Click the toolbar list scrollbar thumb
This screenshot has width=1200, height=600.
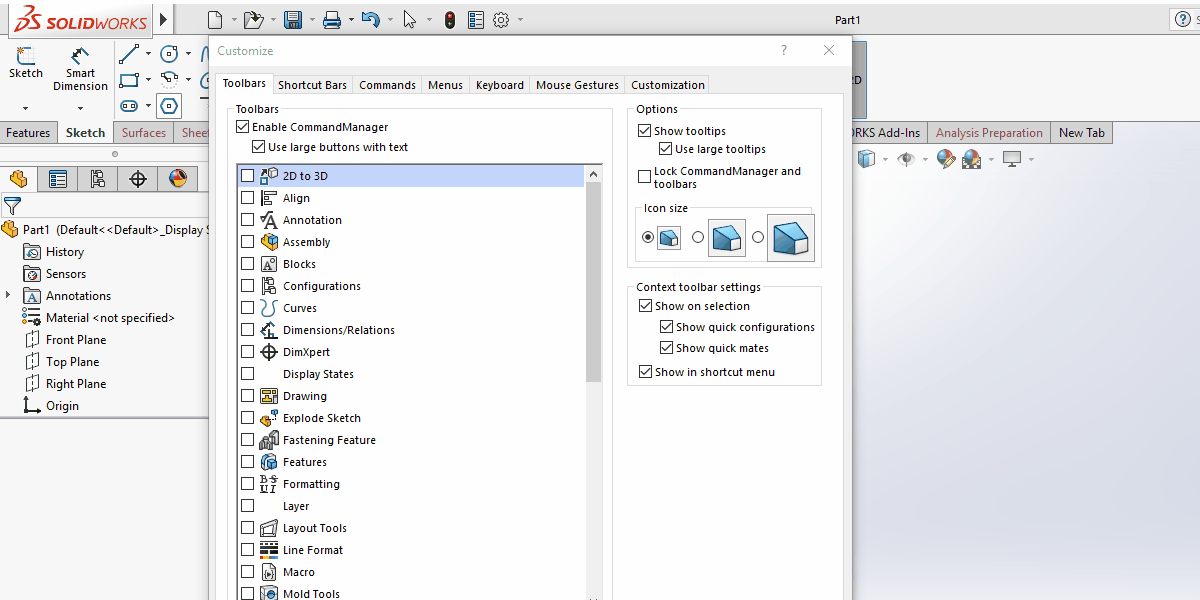point(593,282)
